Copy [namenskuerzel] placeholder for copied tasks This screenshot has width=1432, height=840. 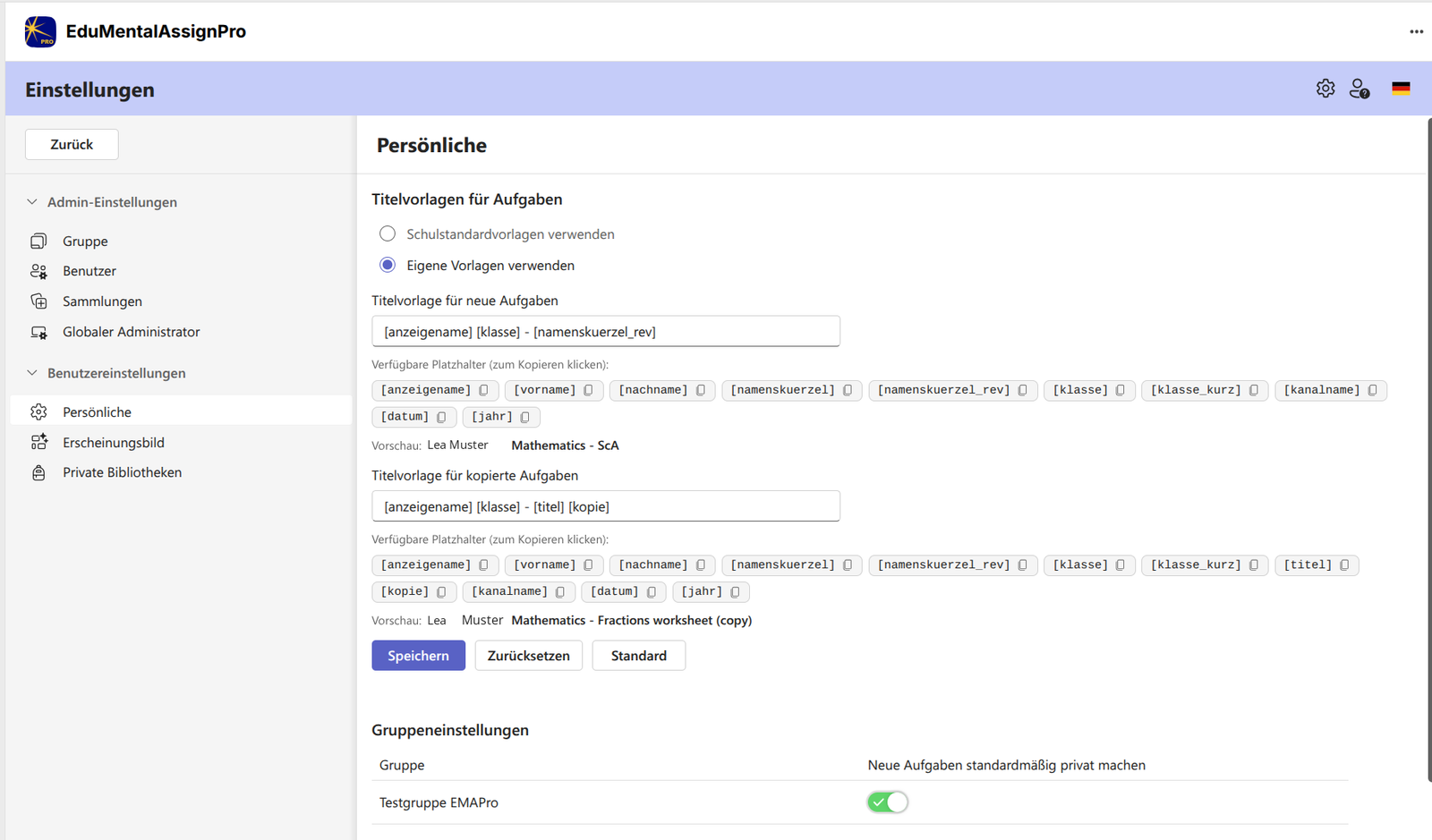[x=792, y=564]
